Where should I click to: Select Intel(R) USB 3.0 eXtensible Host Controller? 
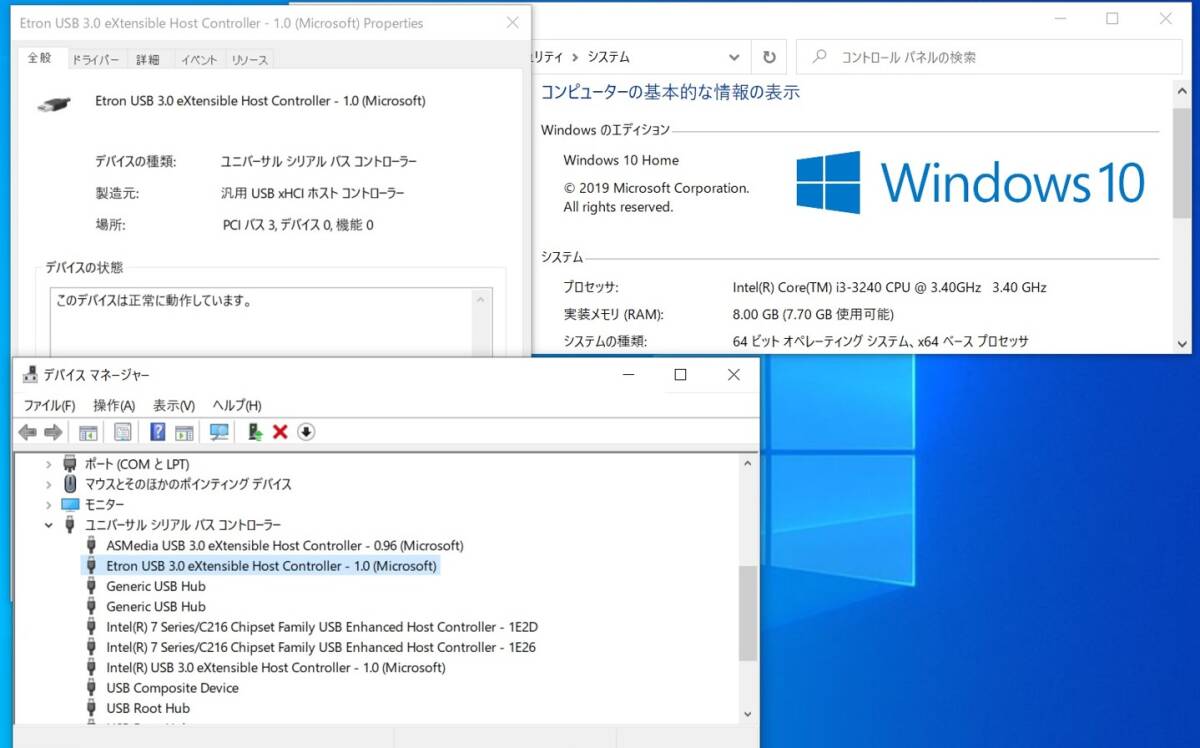click(276, 667)
